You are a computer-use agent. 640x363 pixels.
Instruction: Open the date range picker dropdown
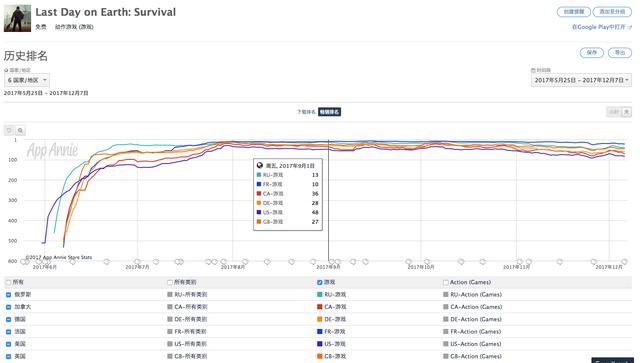[581, 80]
